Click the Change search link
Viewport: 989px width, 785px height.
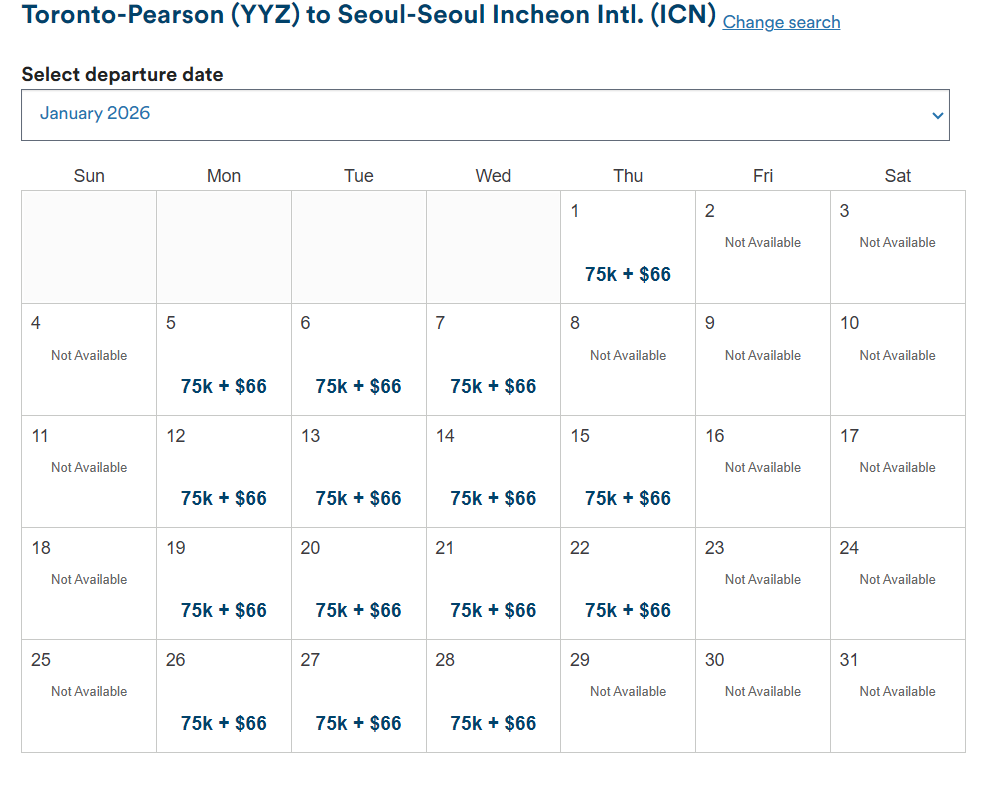click(x=781, y=22)
